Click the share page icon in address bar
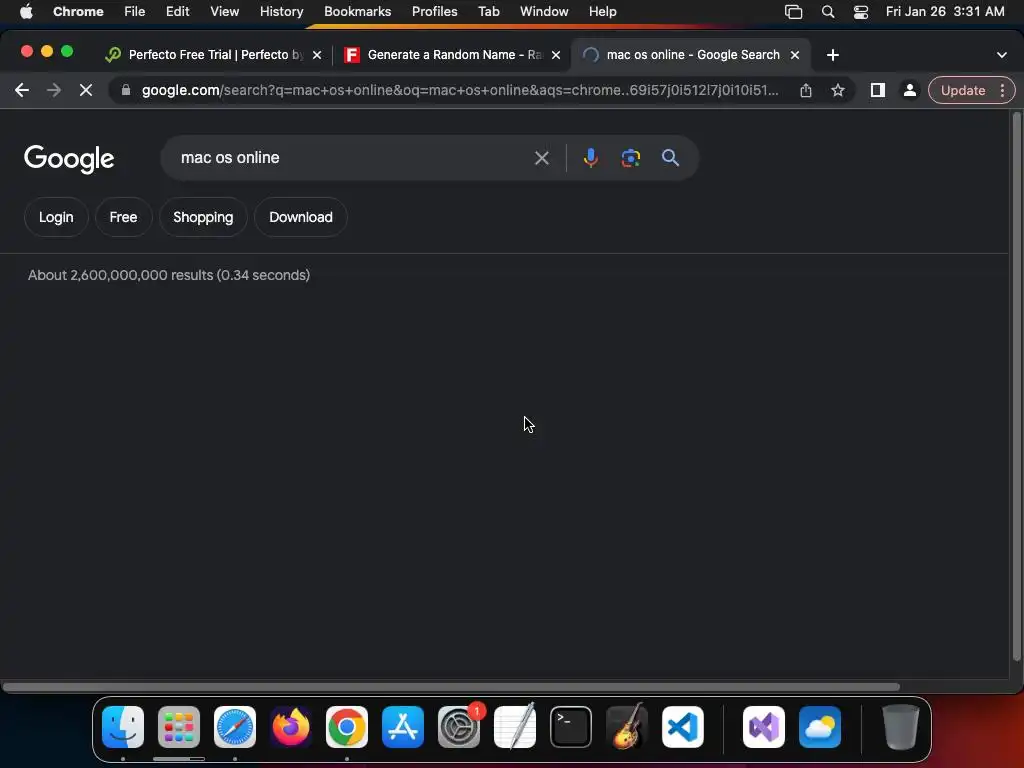The width and height of the screenshot is (1024, 768). (806, 90)
